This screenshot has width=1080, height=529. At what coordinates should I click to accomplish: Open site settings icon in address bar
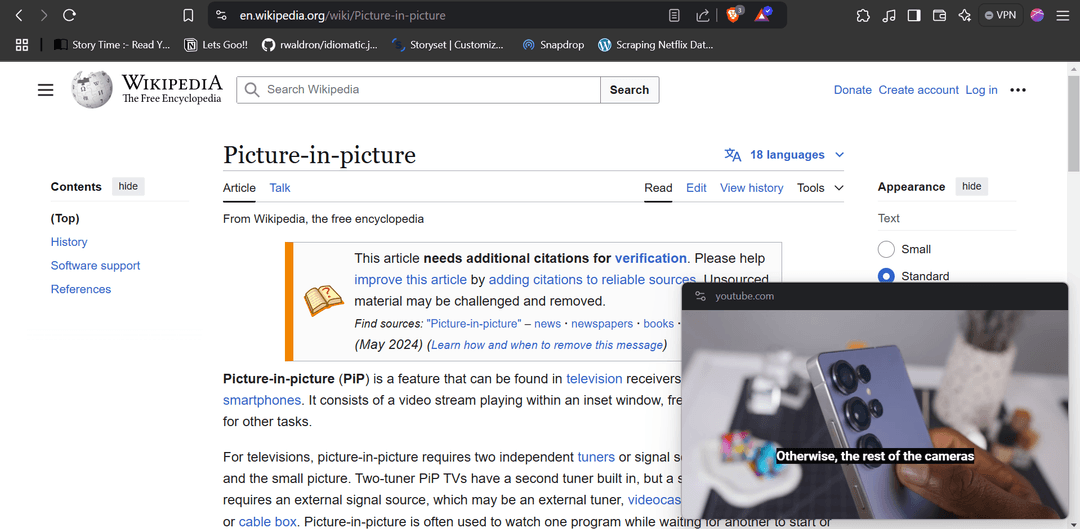[220, 15]
